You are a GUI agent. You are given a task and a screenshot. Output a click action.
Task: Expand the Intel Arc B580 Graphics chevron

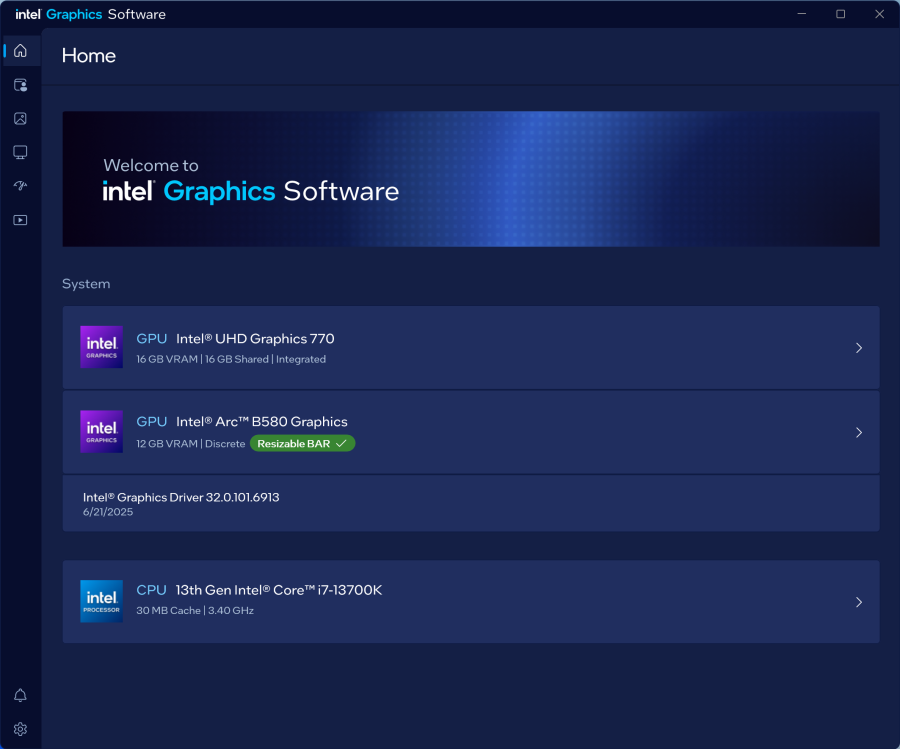click(859, 432)
